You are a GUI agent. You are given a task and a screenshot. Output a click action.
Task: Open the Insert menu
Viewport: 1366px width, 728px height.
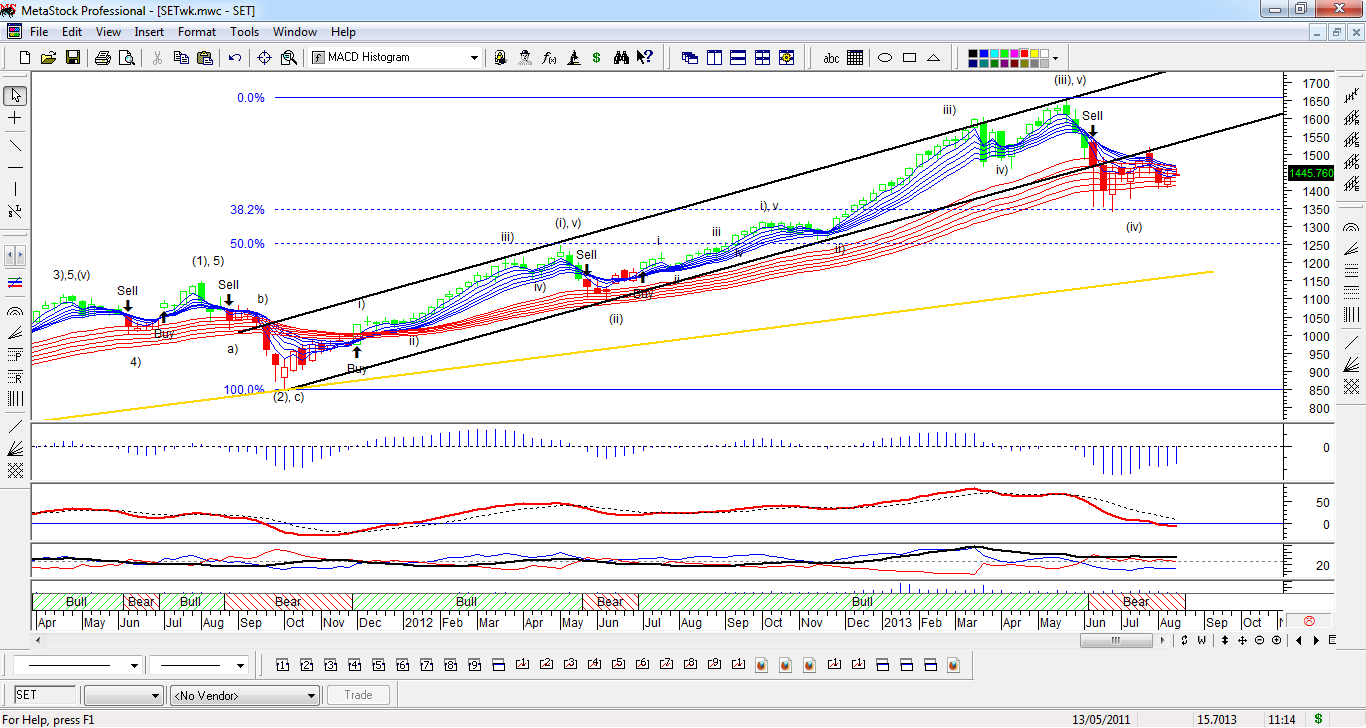coord(149,32)
